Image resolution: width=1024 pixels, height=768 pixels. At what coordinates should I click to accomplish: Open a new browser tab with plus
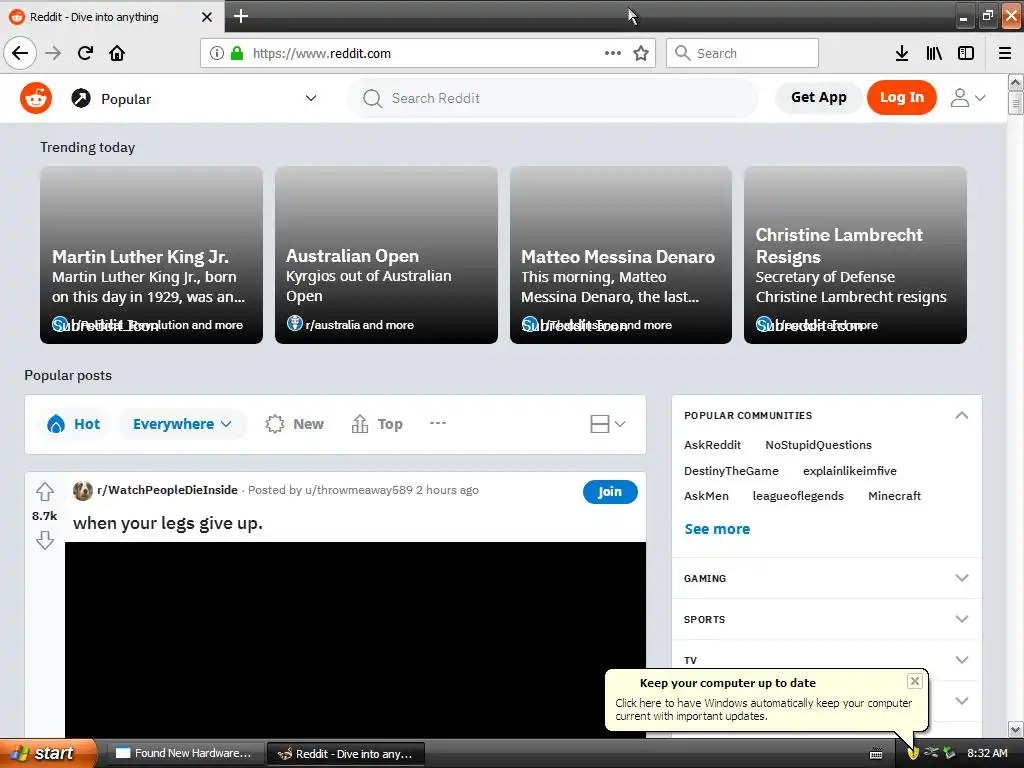241,16
